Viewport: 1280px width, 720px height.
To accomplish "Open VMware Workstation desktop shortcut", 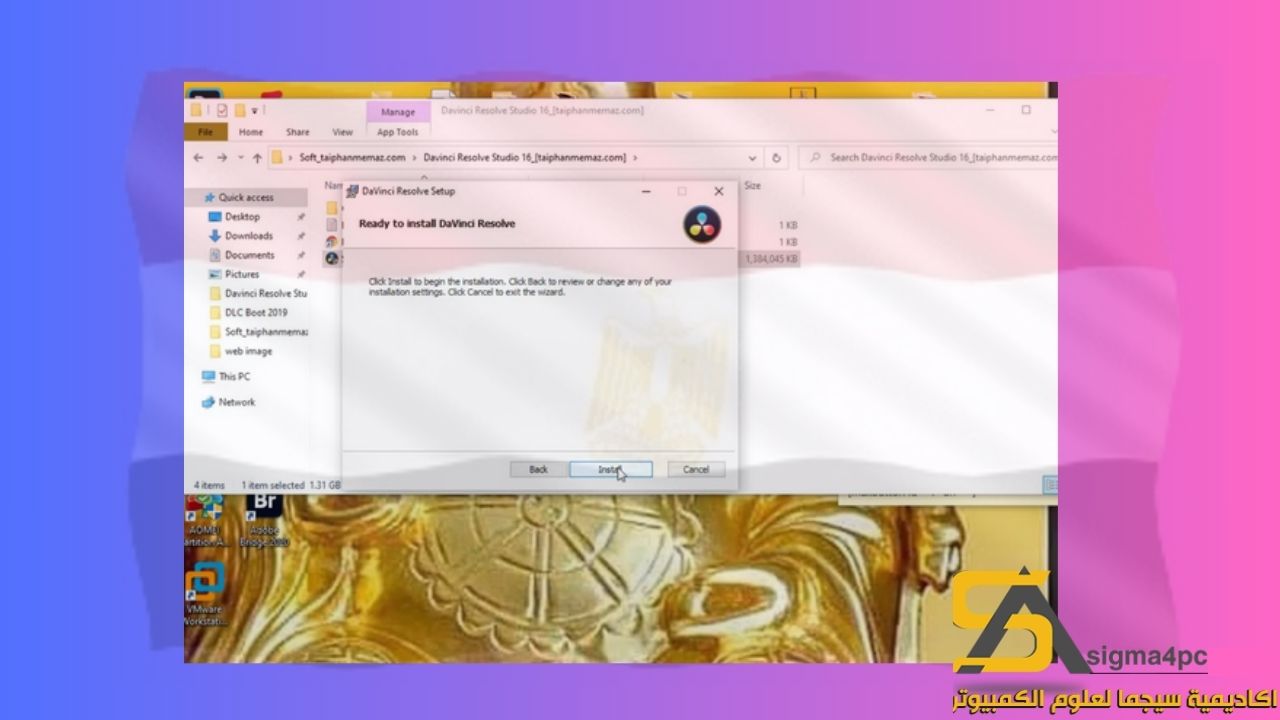I will point(206,595).
